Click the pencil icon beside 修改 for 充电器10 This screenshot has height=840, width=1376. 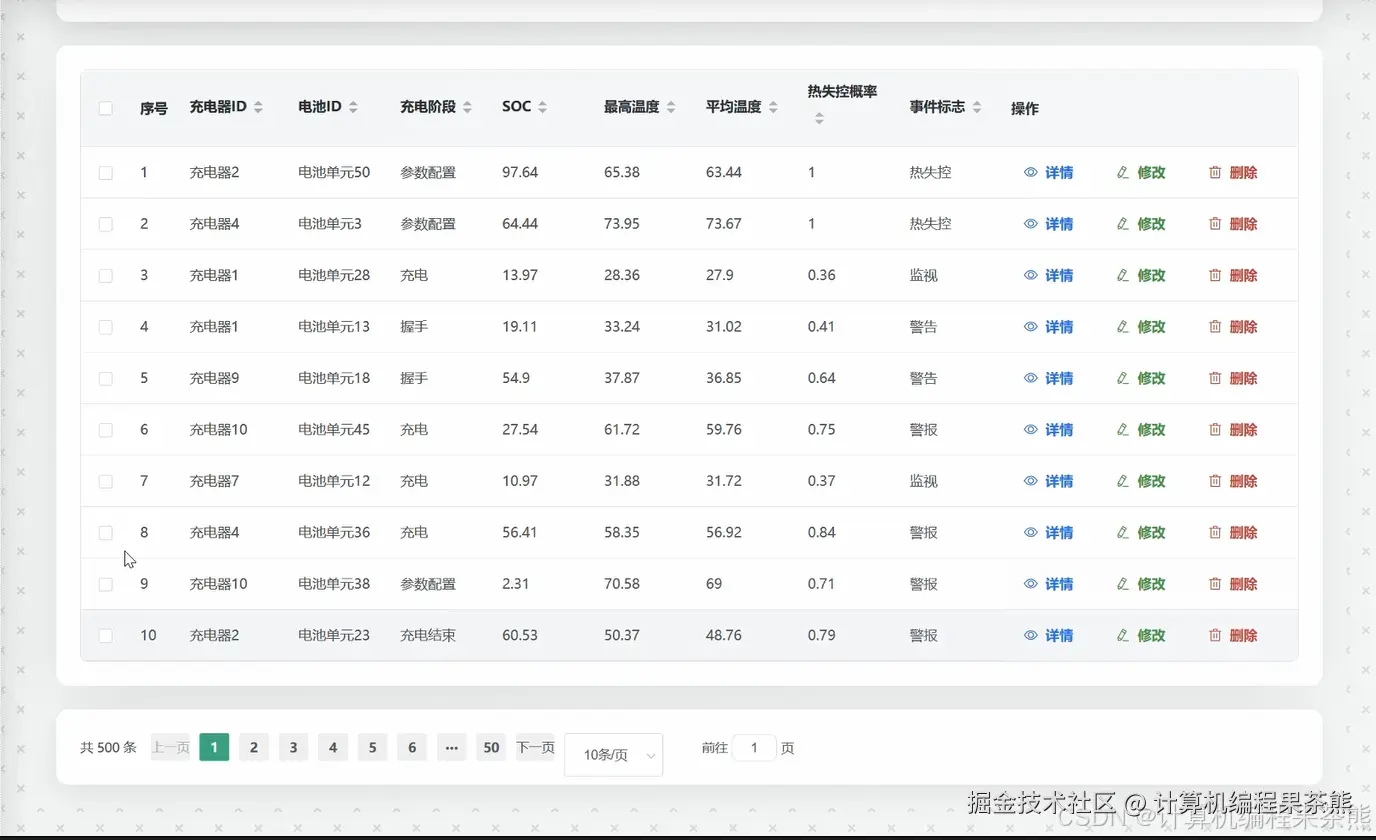[1122, 429]
